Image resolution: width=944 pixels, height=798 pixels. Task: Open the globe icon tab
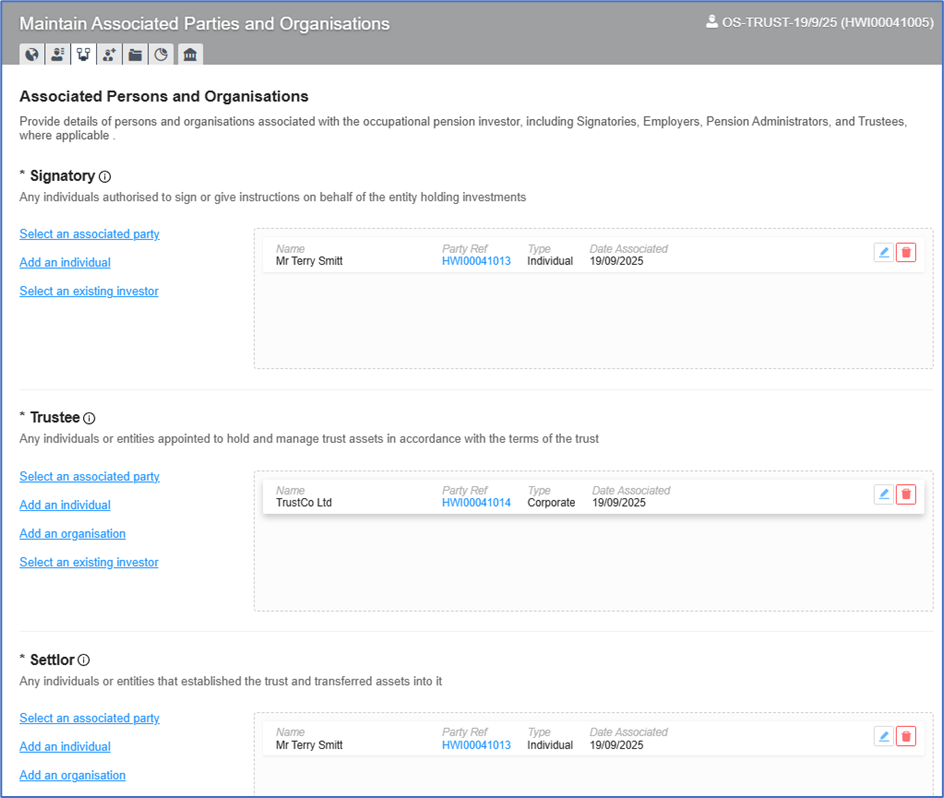(x=32, y=55)
